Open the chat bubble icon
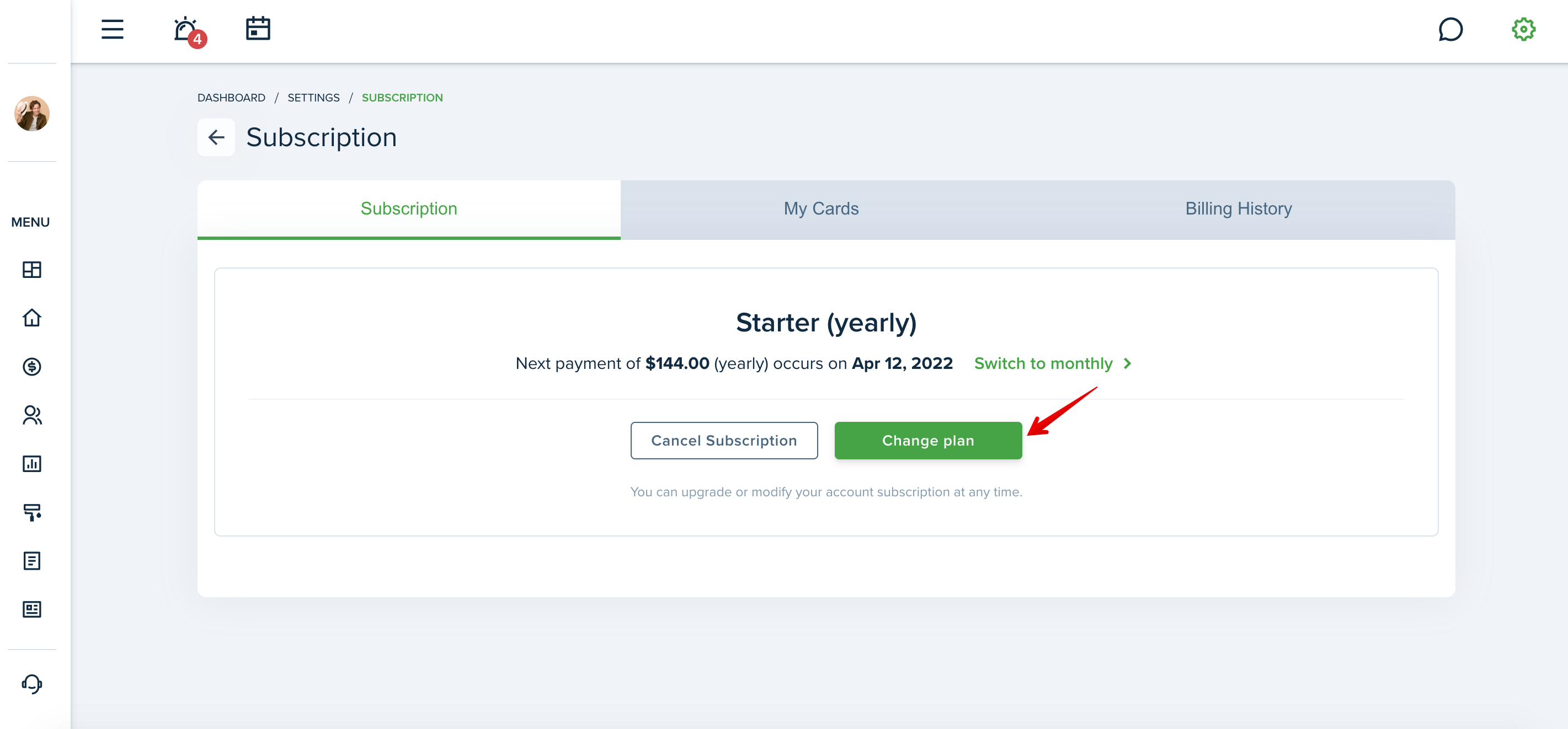The width and height of the screenshot is (1568, 729). pyautogui.click(x=1450, y=29)
